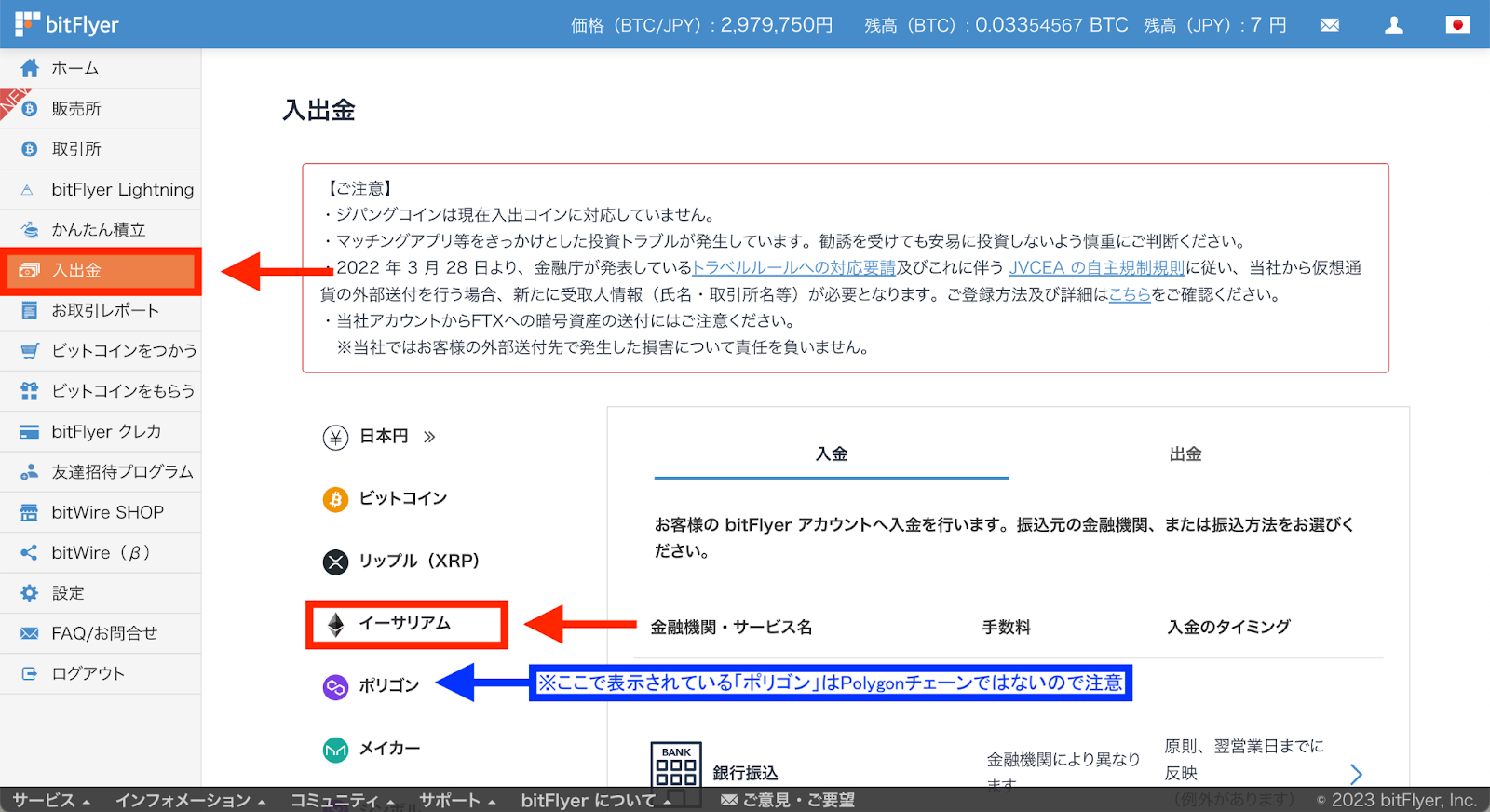The width and height of the screenshot is (1490, 812).
Task: Select イーサリアム in currency list
Action: click(405, 624)
